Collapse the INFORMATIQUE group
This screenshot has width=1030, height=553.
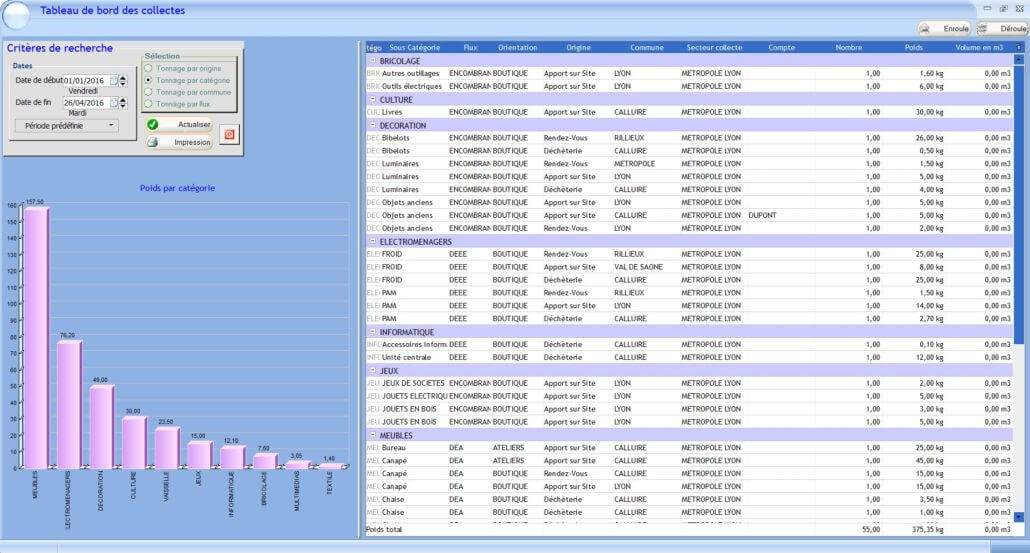click(372, 332)
